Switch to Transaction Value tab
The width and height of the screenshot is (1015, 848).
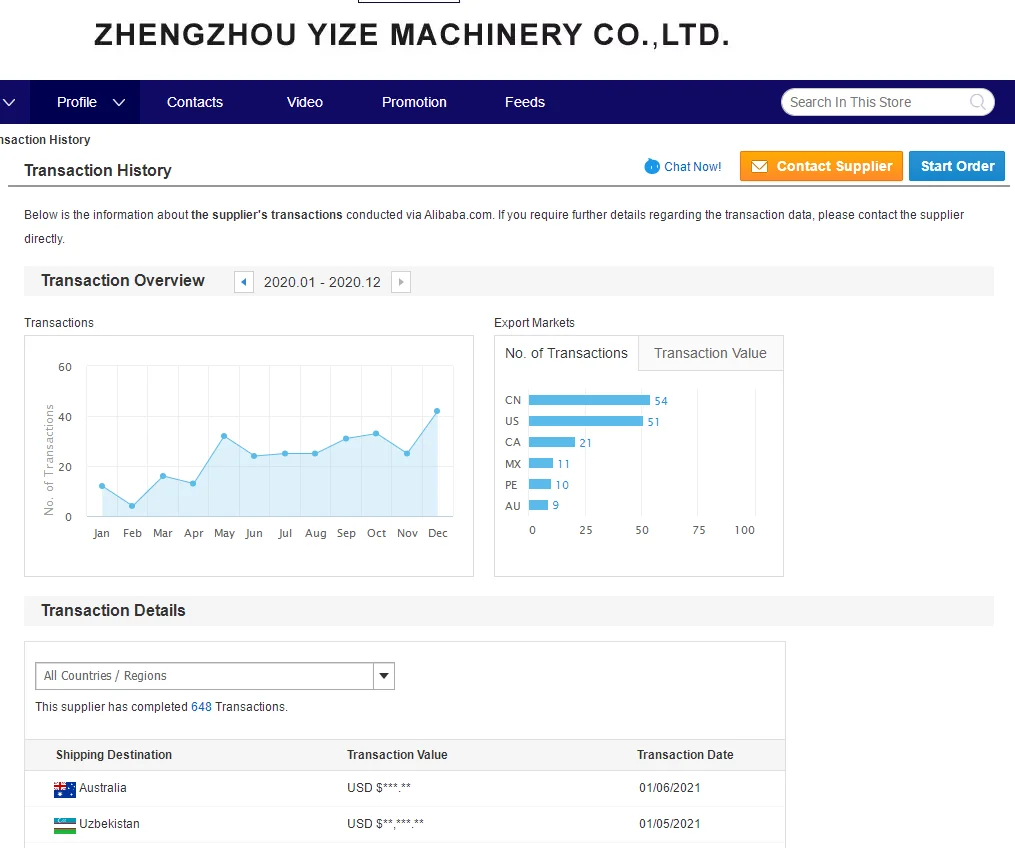coord(710,353)
